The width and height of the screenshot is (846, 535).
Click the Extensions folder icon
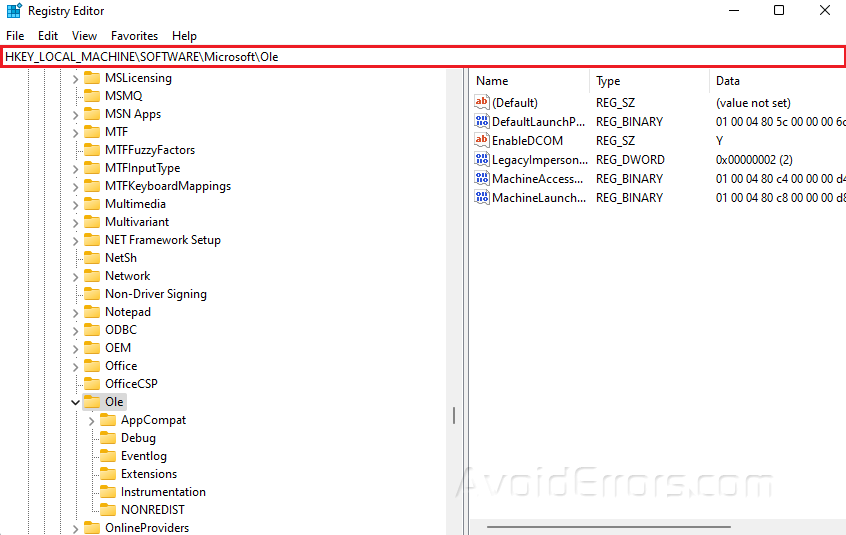(x=108, y=474)
